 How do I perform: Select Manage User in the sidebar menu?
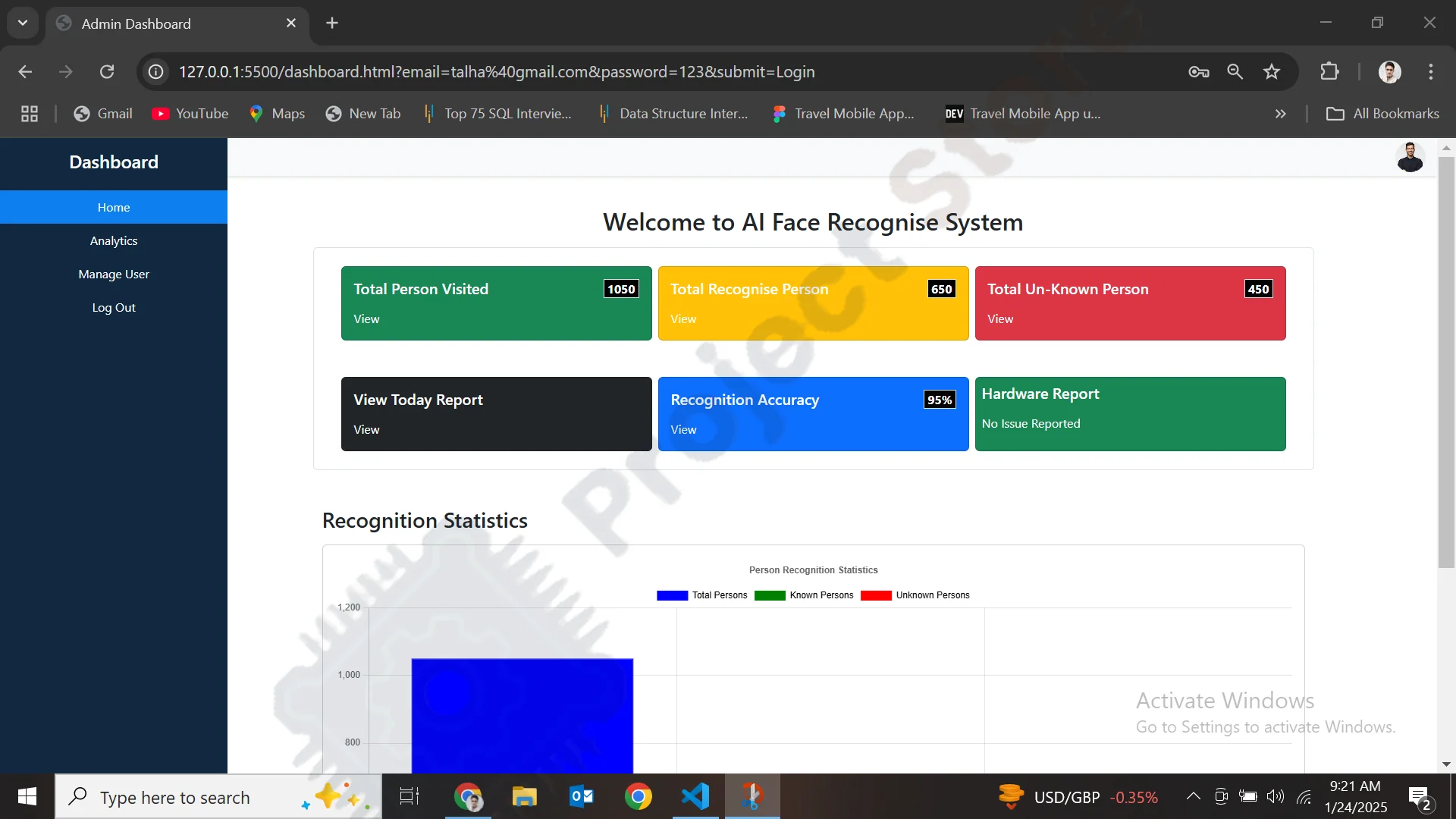(114, 274)
